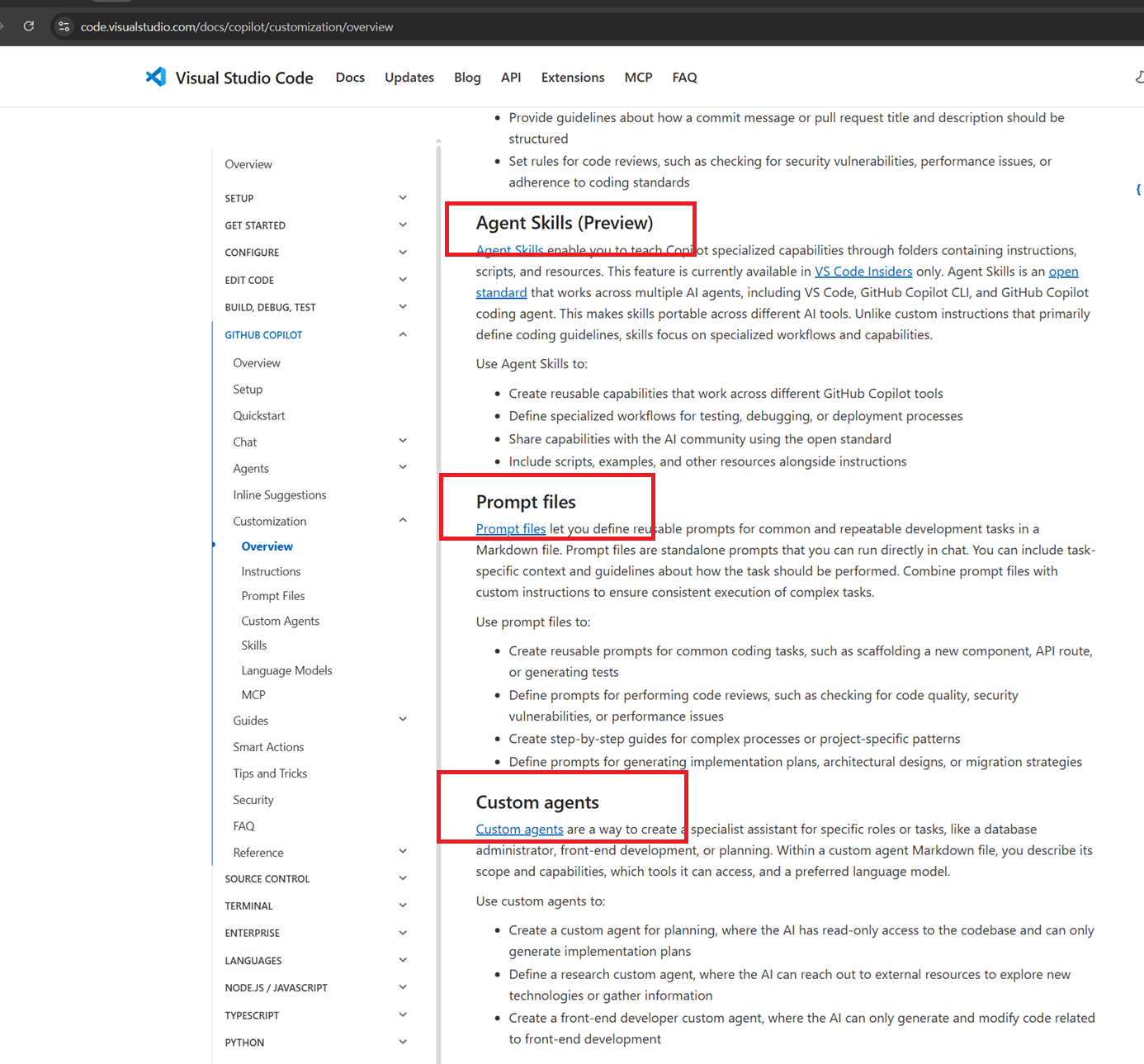1144x1064 pixels.
Task: Select the active Overview item under Customization
Action: (267, 546)
